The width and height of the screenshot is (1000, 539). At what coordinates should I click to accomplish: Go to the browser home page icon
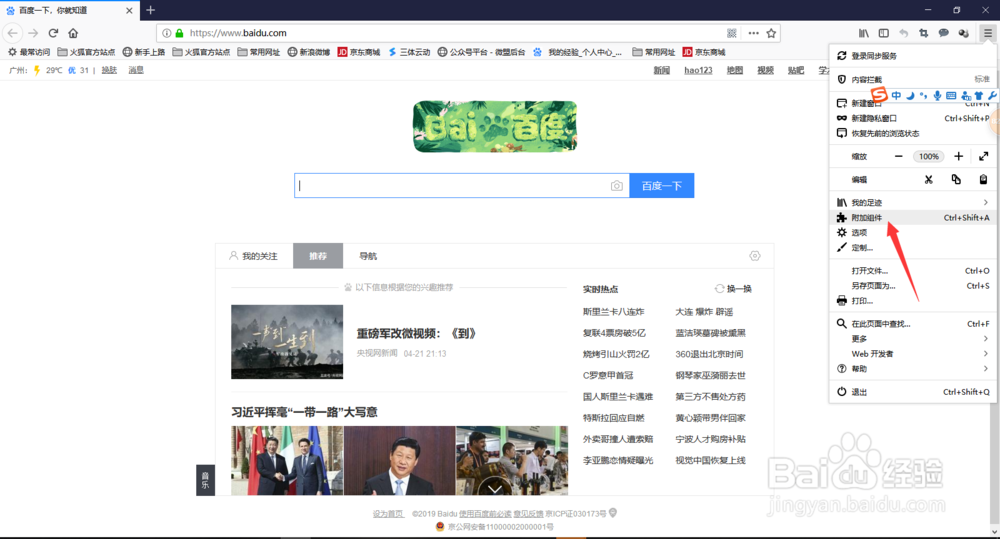(x=73, y=33)
